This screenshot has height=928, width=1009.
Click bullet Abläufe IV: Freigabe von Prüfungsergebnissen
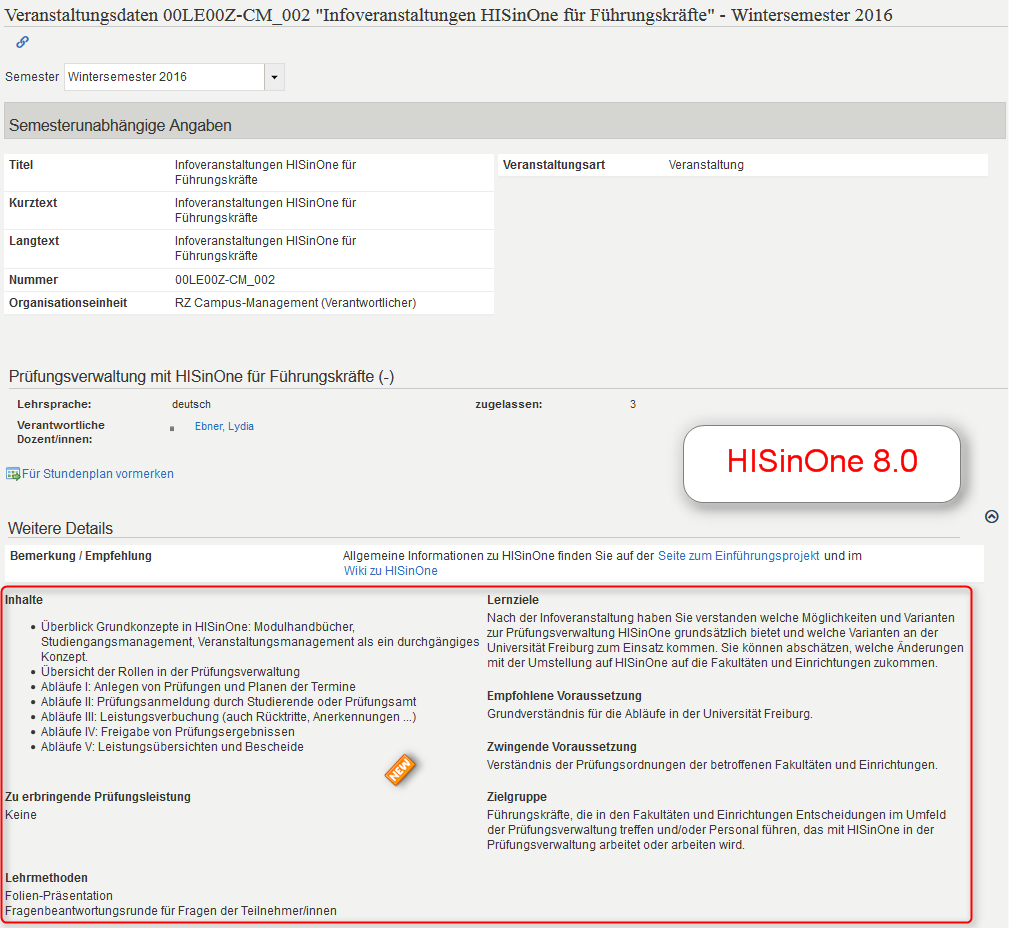coord(168,732)
